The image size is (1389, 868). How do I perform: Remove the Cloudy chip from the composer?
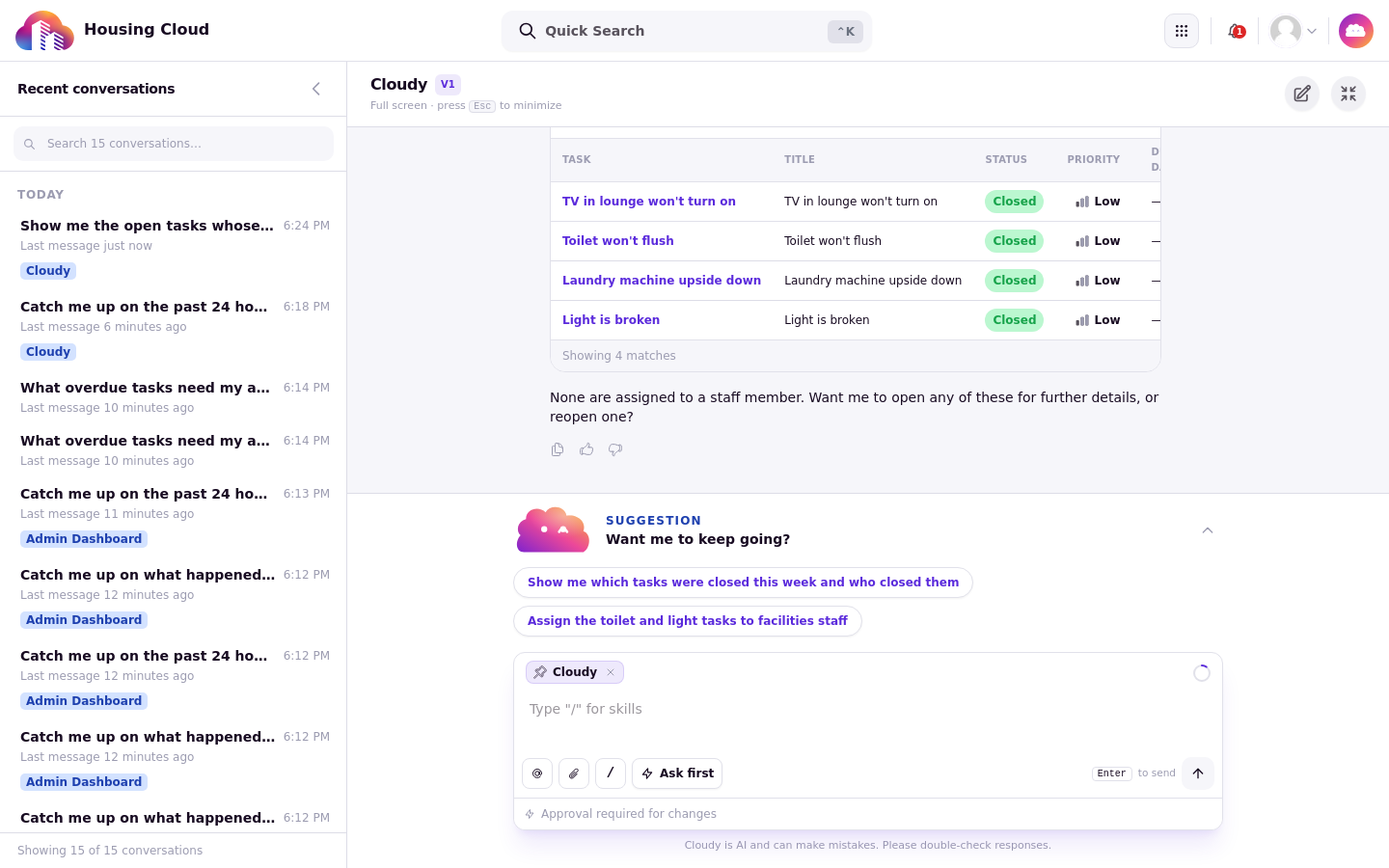click(611, 672)
